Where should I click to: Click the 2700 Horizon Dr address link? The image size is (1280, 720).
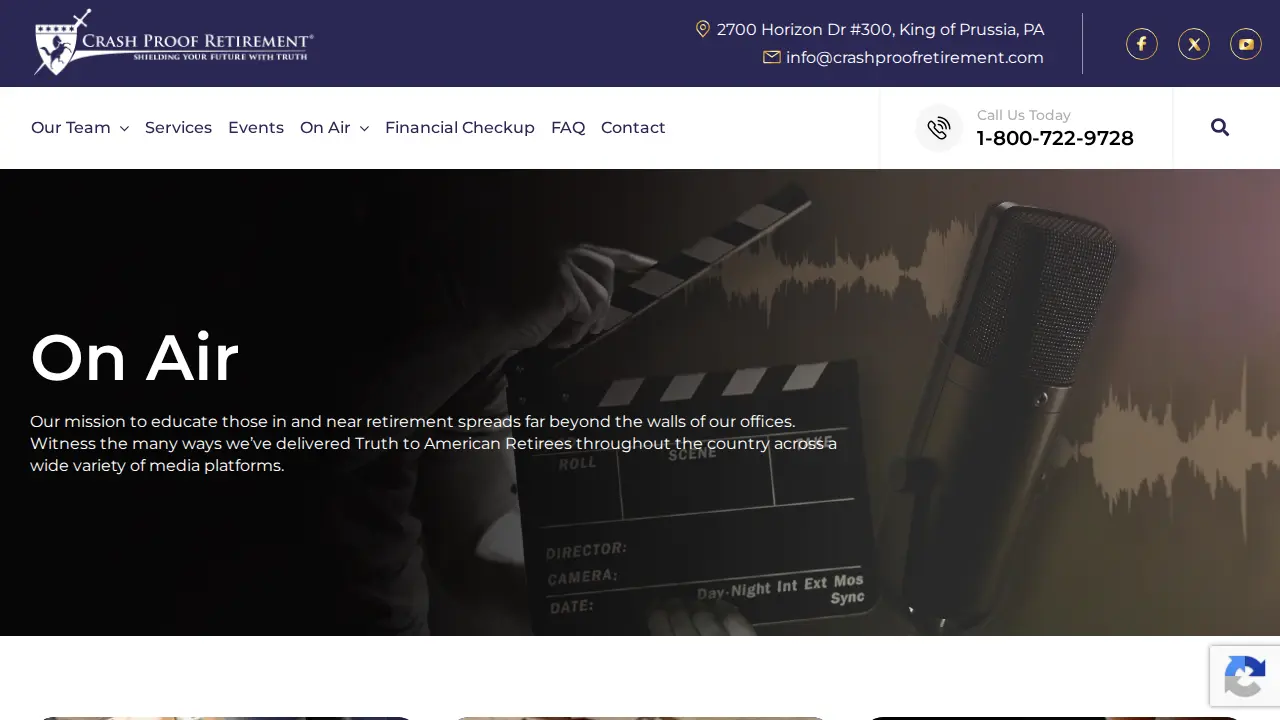tap(881, 29)
